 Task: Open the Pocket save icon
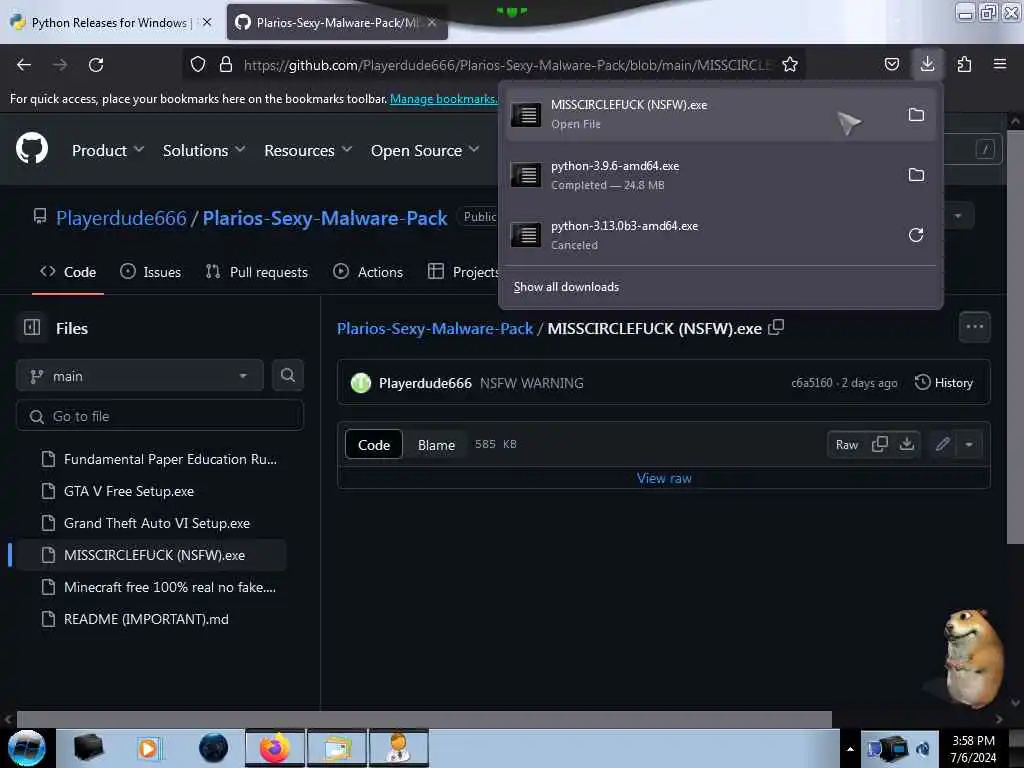(891, 64)
